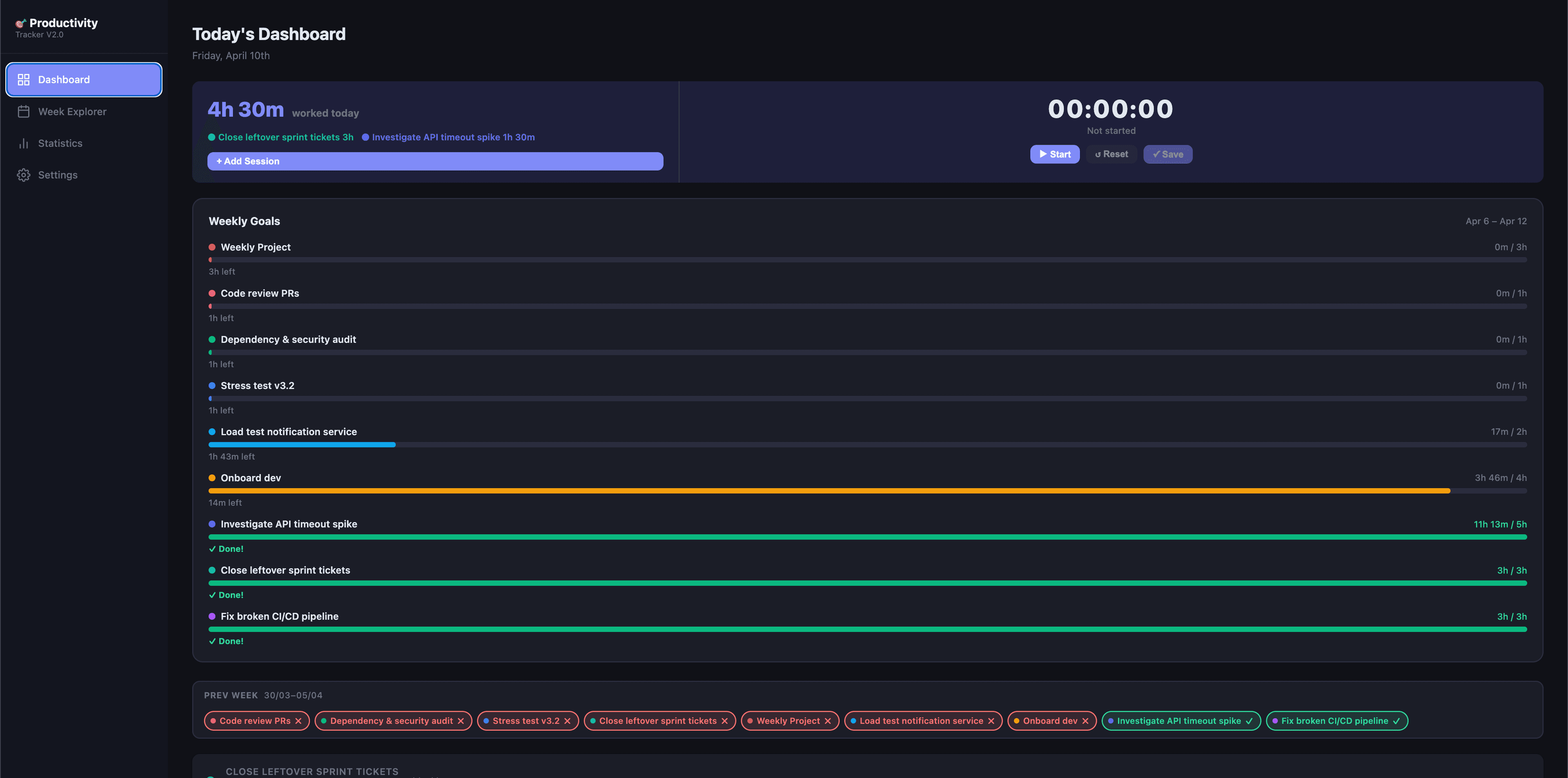Screen dimensions: 1568x778
Task: Click the PREV WEEK 30/03–05/04 header
Action: [x=263, y=695]
